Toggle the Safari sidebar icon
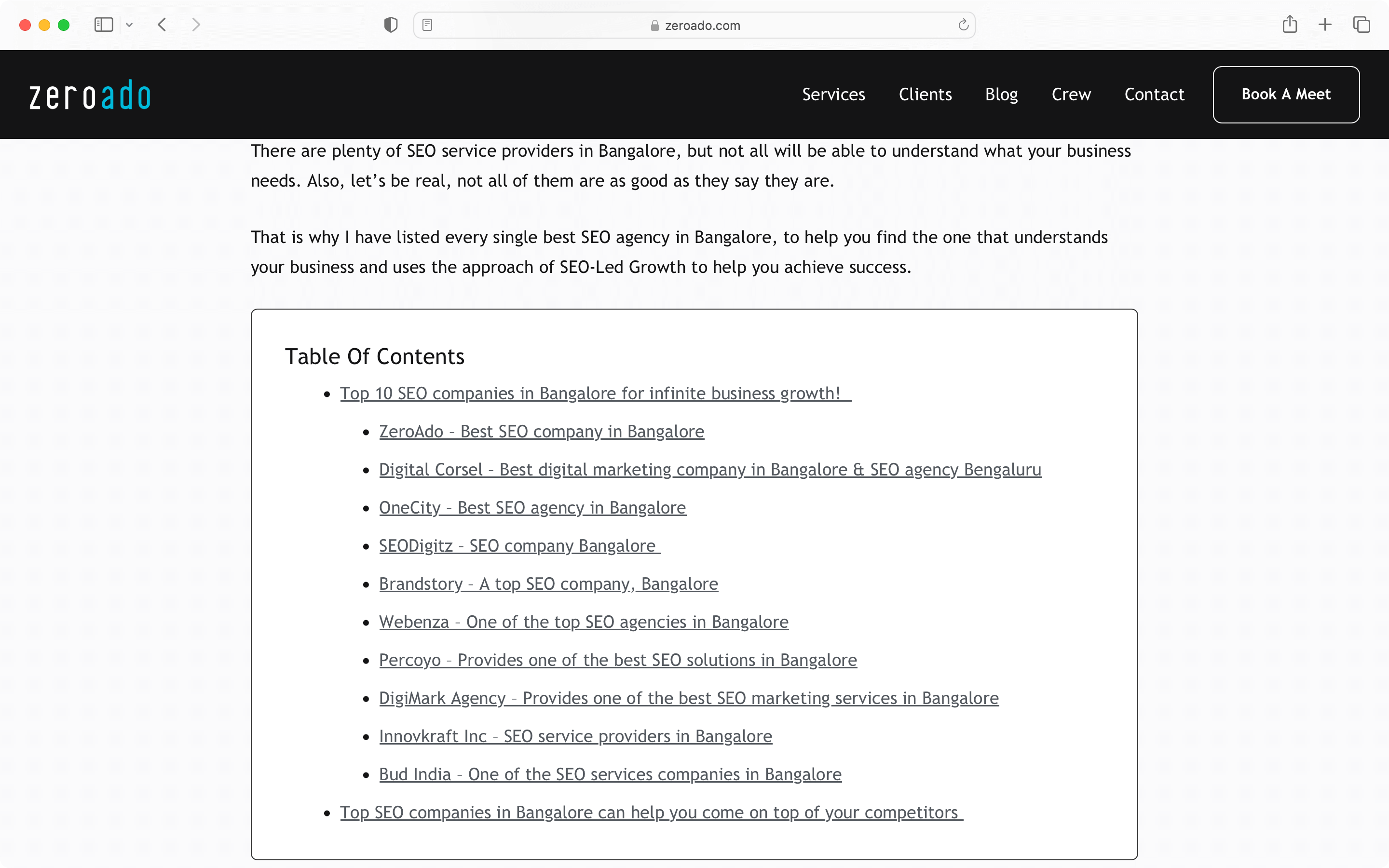1389x868 pixels. point(103,25)
